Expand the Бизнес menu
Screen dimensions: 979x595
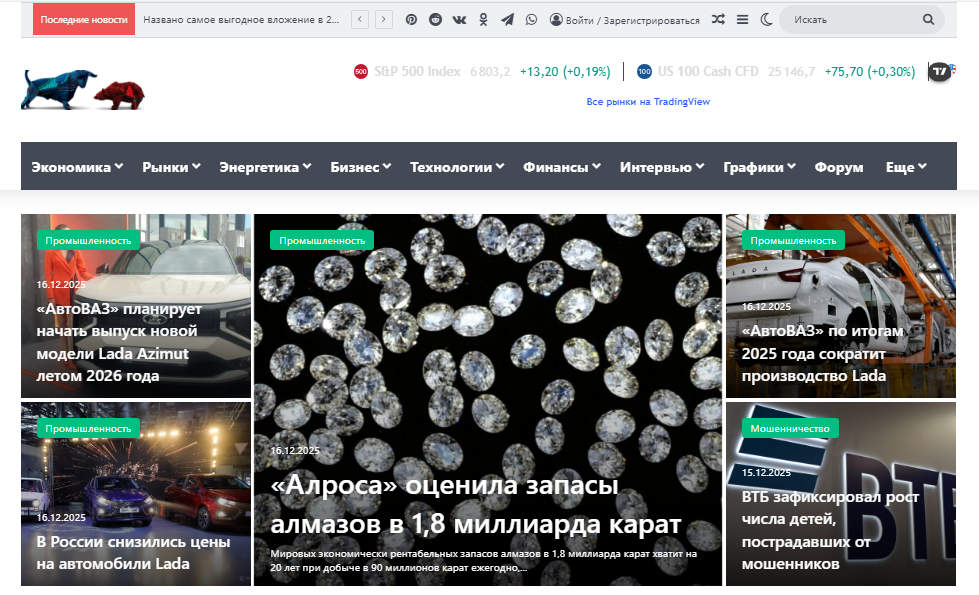pyautogui.click(x=360, y=167)
